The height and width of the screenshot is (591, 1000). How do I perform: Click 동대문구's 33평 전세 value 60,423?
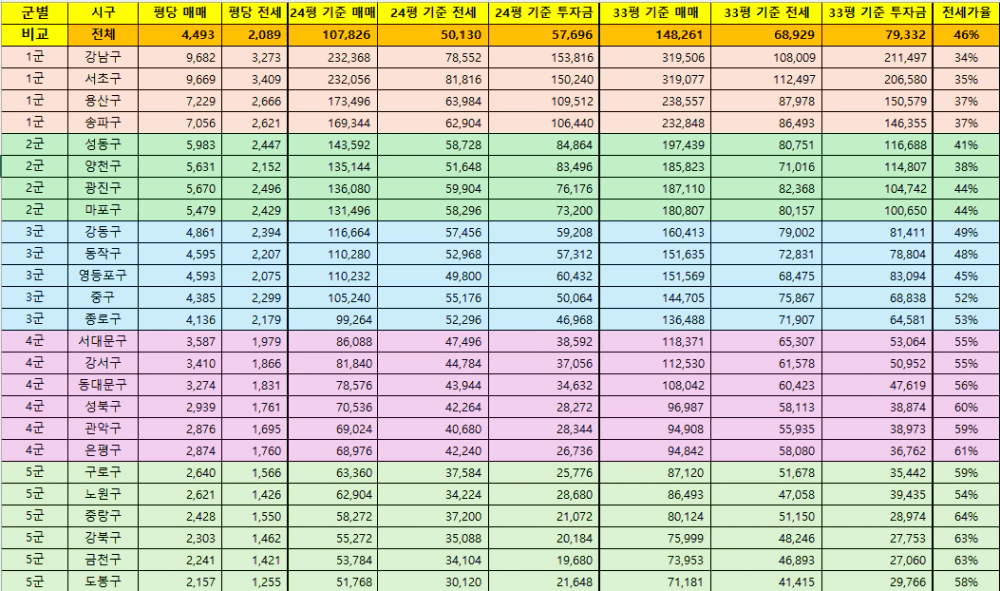click(766, 385)
